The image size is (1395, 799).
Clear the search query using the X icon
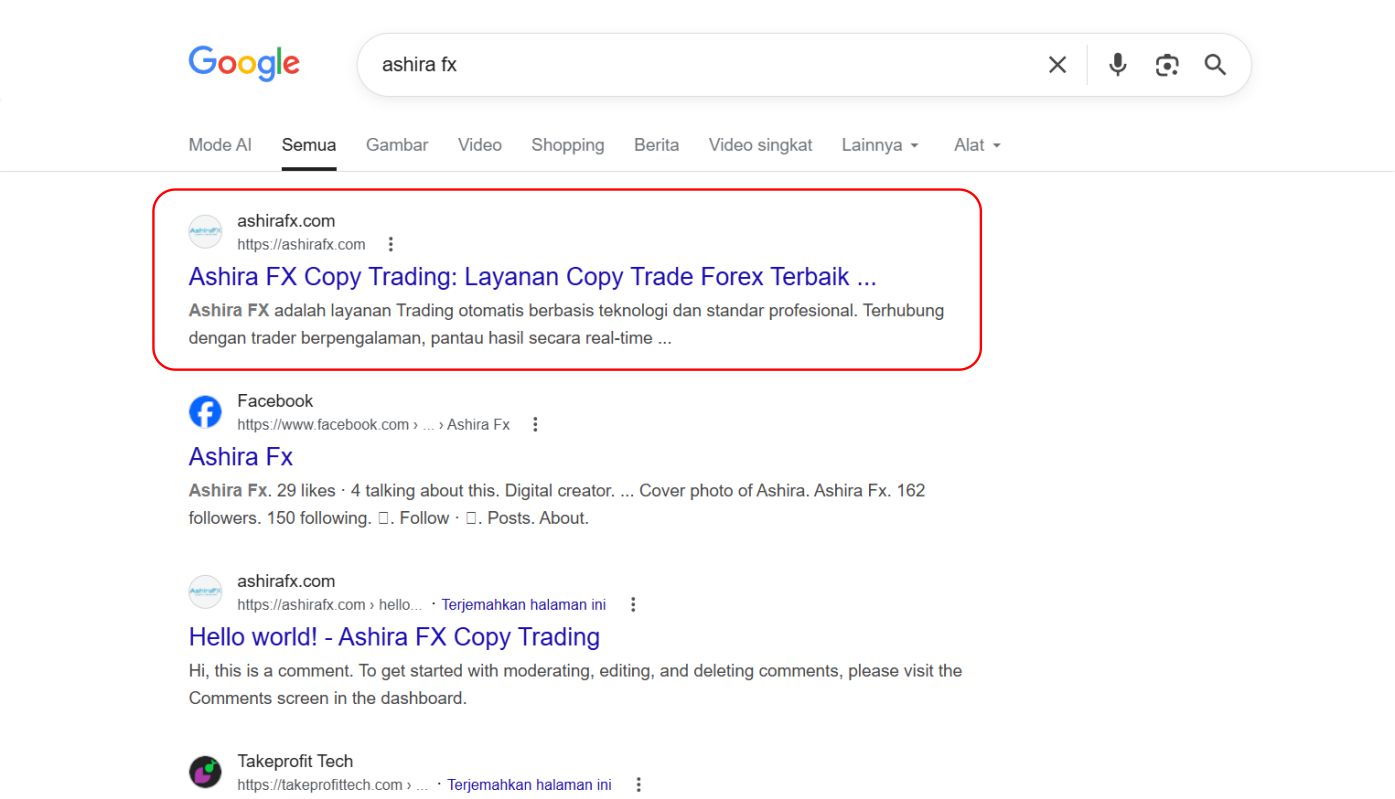1057,64
